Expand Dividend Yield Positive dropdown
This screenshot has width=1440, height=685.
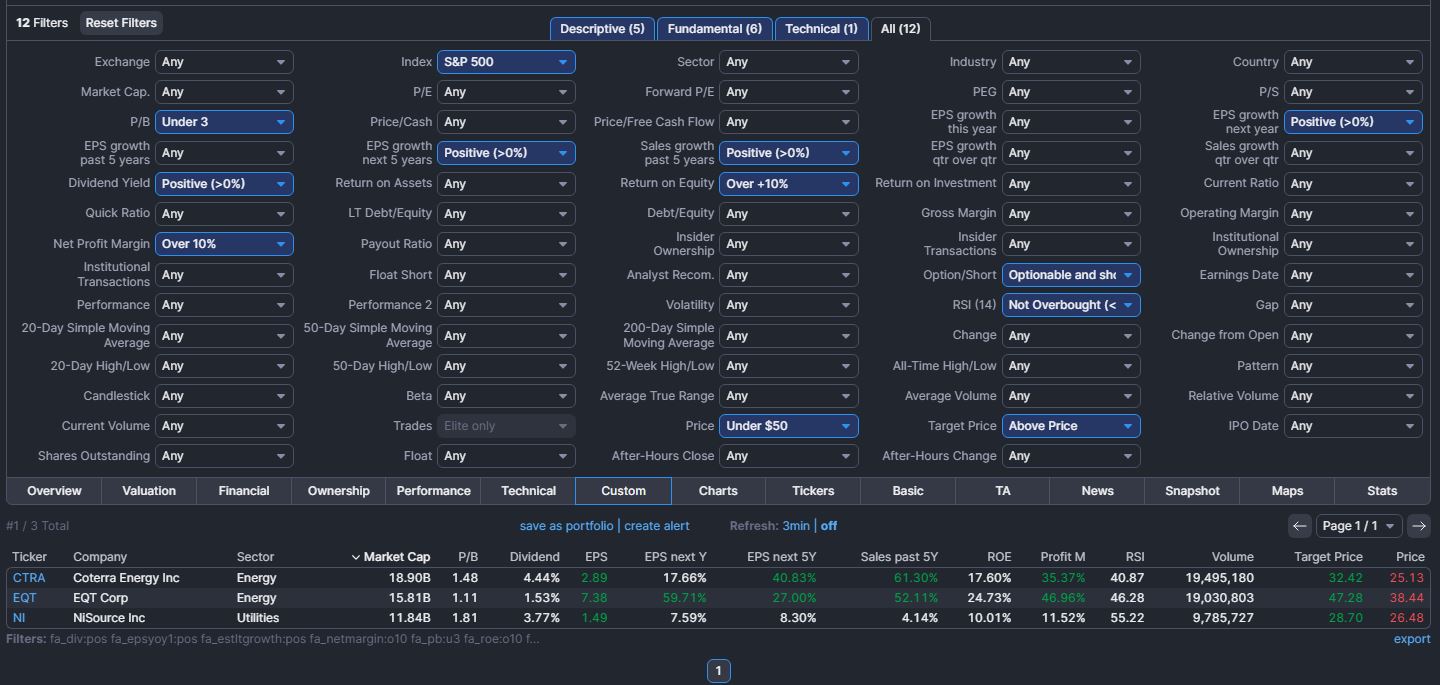224,184
